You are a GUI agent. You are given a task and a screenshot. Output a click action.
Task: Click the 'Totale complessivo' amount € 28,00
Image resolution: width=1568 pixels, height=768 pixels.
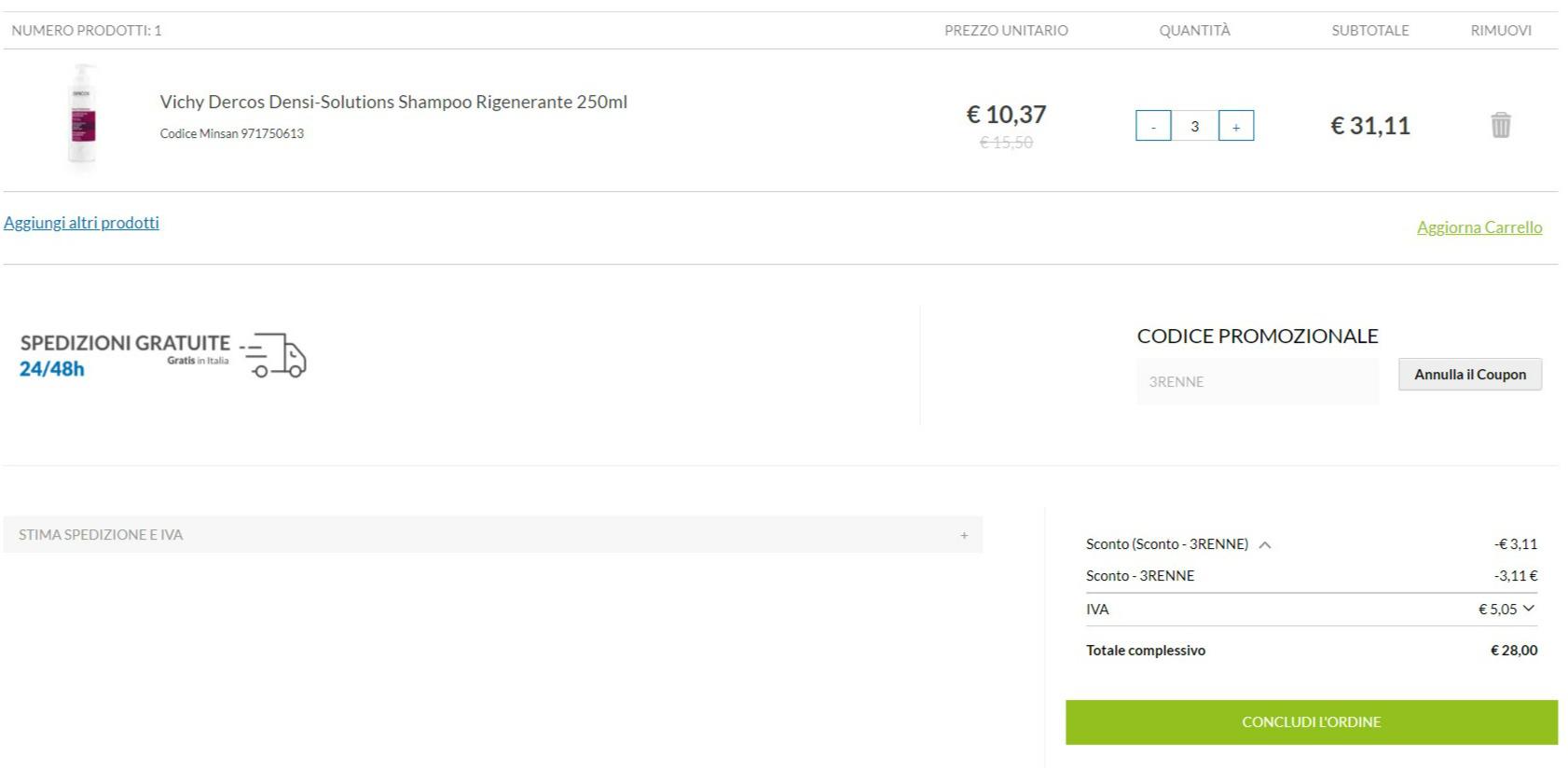[x=1513, y=651]
